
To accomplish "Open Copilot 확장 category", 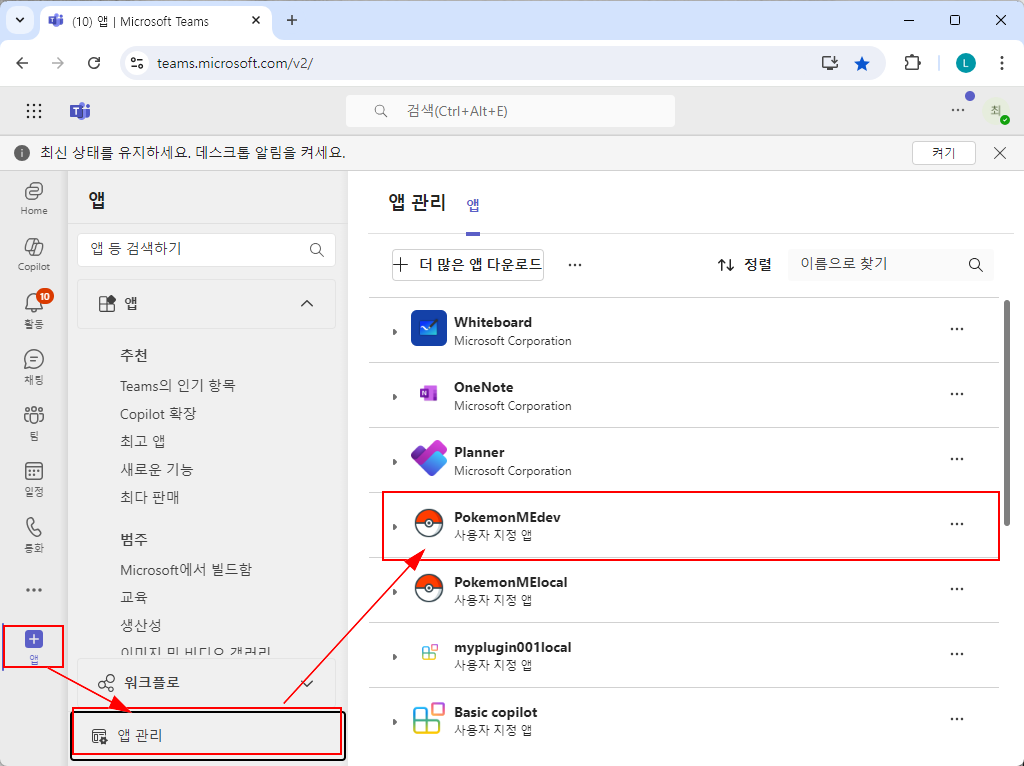I will pos(158,414).
